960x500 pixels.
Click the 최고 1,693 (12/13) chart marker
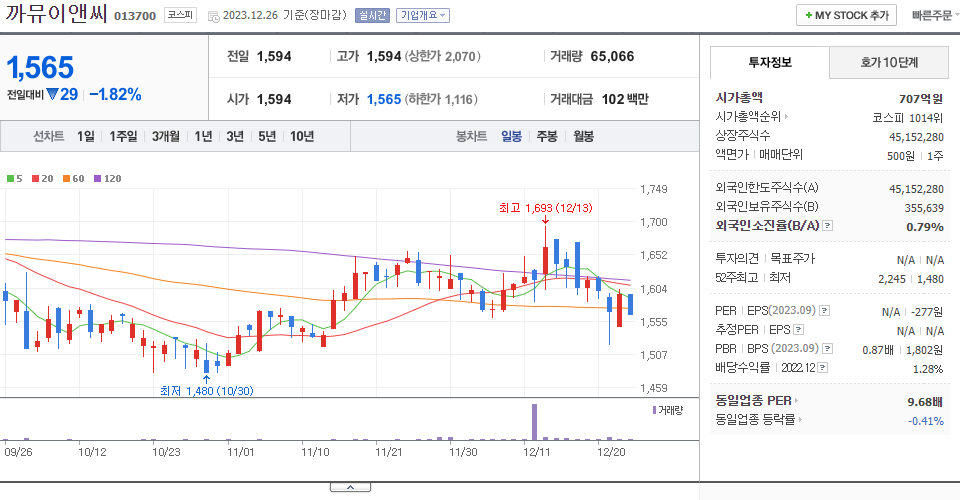(546, 208)
